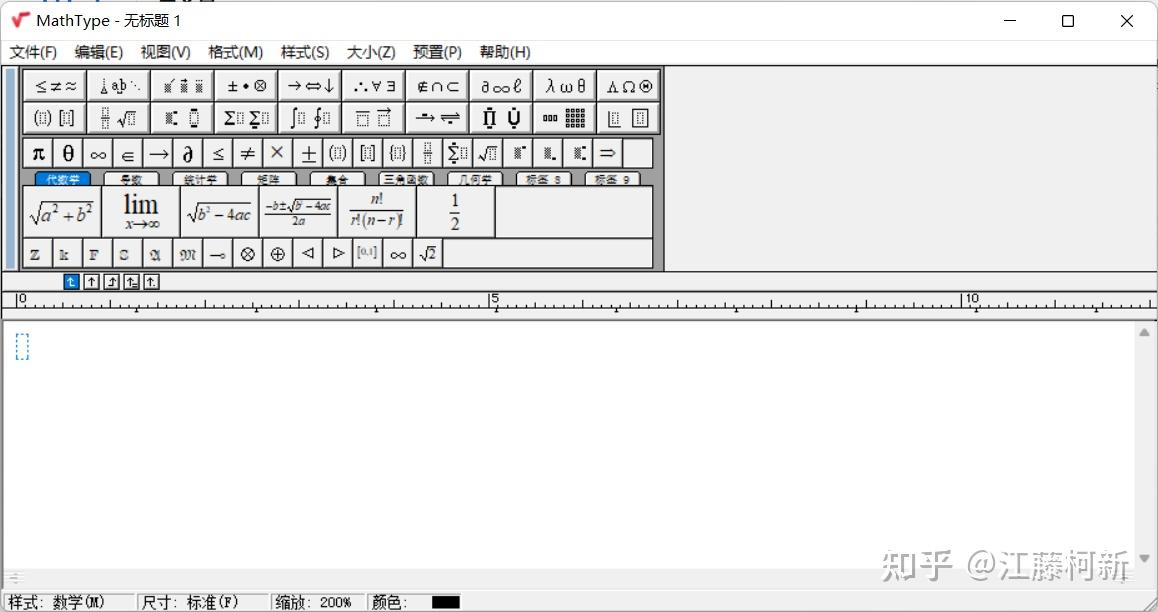This screenshot has width=1158, height=612.
Task: Click the 尺寸: 标准(F) status field
Action: [203, 602]
